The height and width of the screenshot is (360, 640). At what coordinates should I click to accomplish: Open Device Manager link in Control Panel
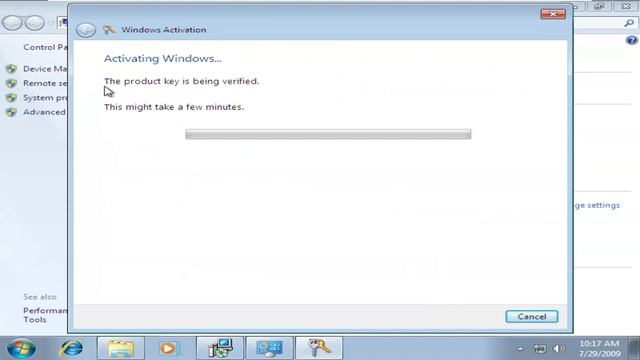tap(45, 69)
